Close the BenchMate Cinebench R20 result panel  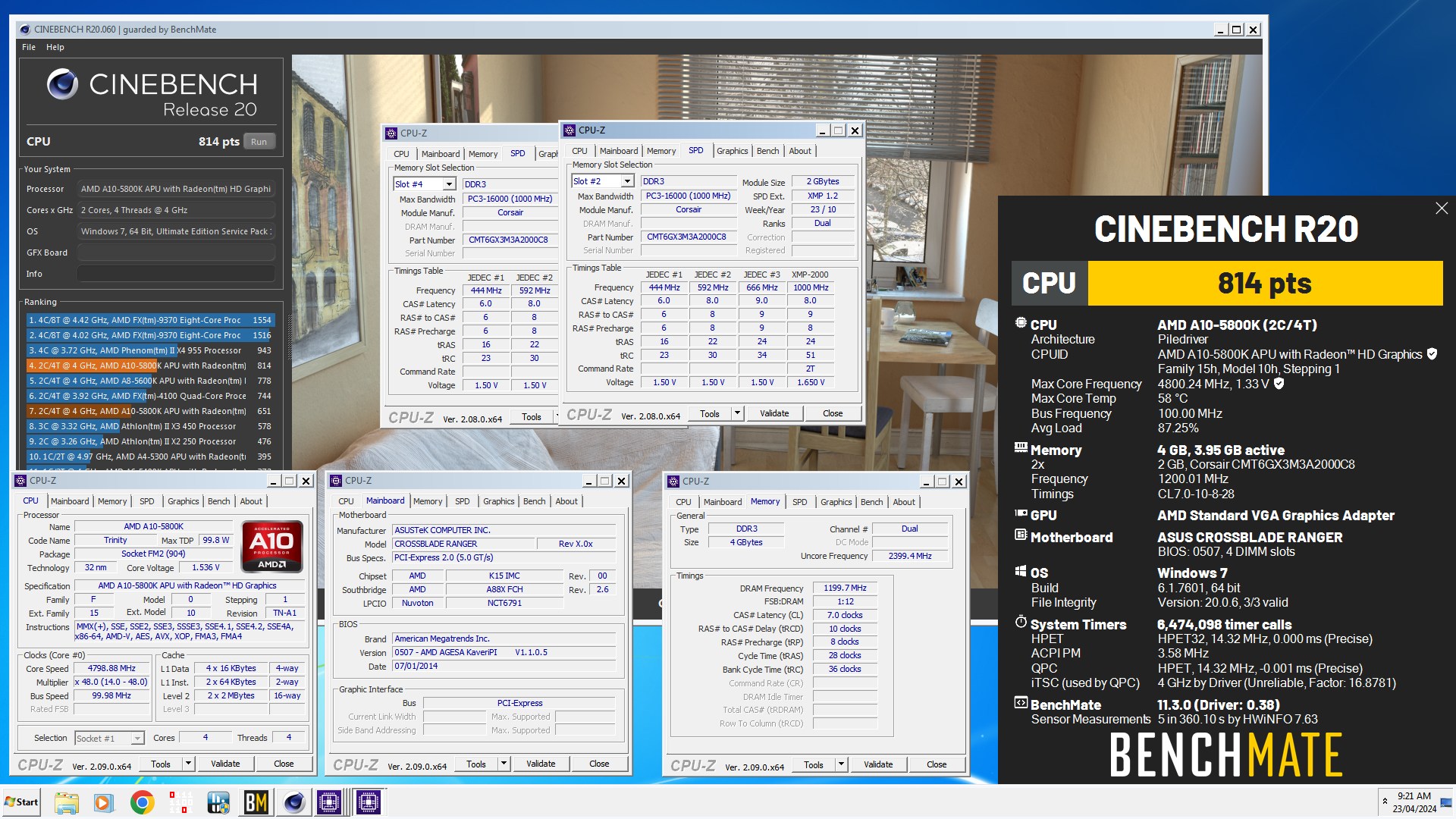point(1441,209)
